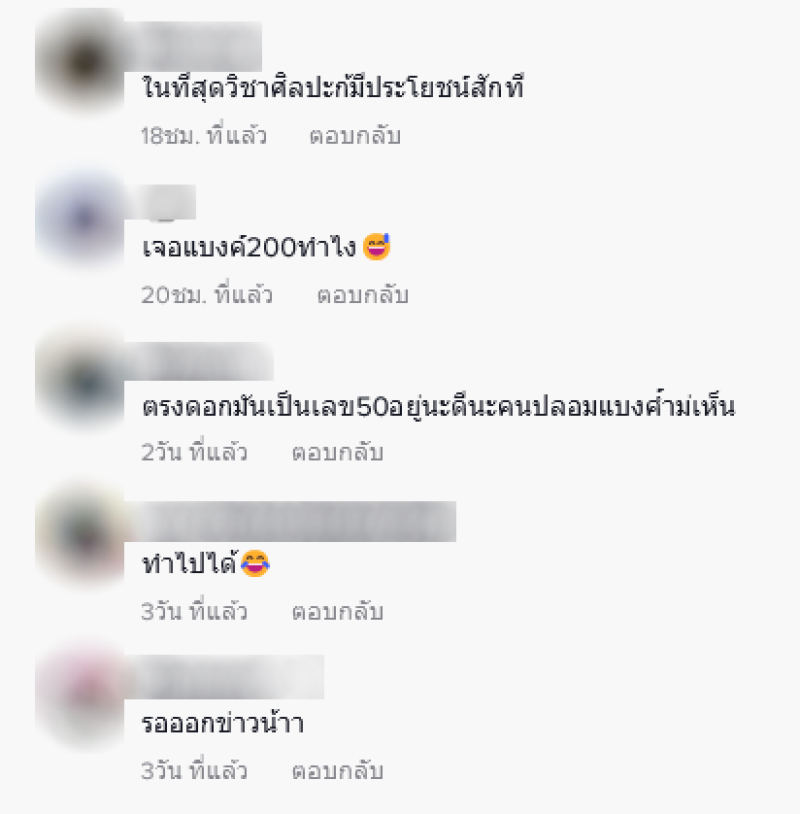
Task: Open blurred username above เจอแบงค์200ทำไง
Action: (160, 202)
